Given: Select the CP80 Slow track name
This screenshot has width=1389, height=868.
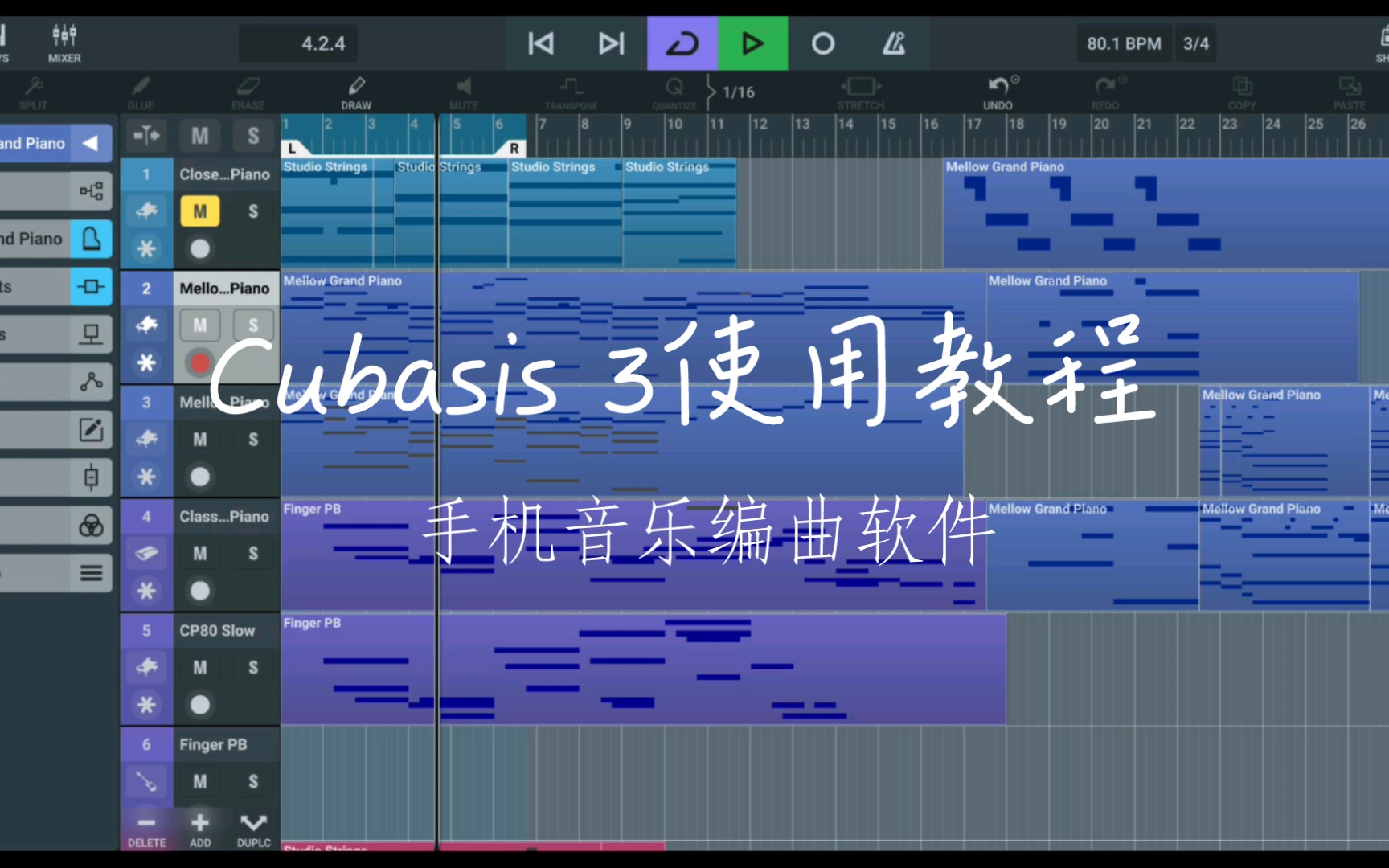Looking at the screenshot, I should 217,631.
